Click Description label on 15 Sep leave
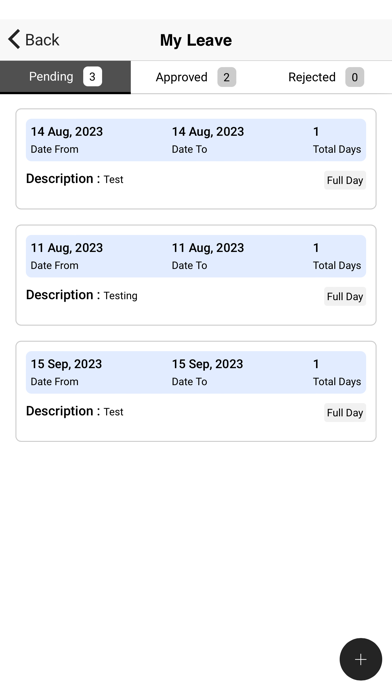 63,411
